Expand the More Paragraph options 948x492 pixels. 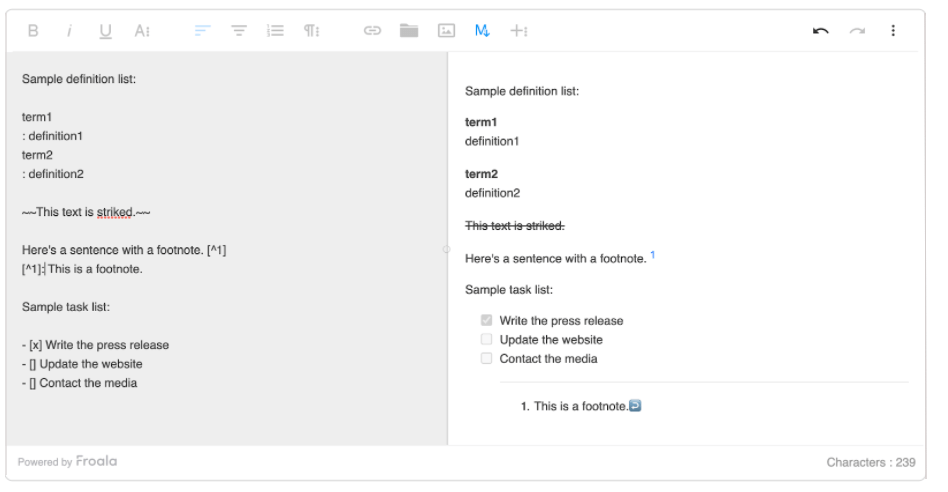pyautogui.click(x=312, y=31)
